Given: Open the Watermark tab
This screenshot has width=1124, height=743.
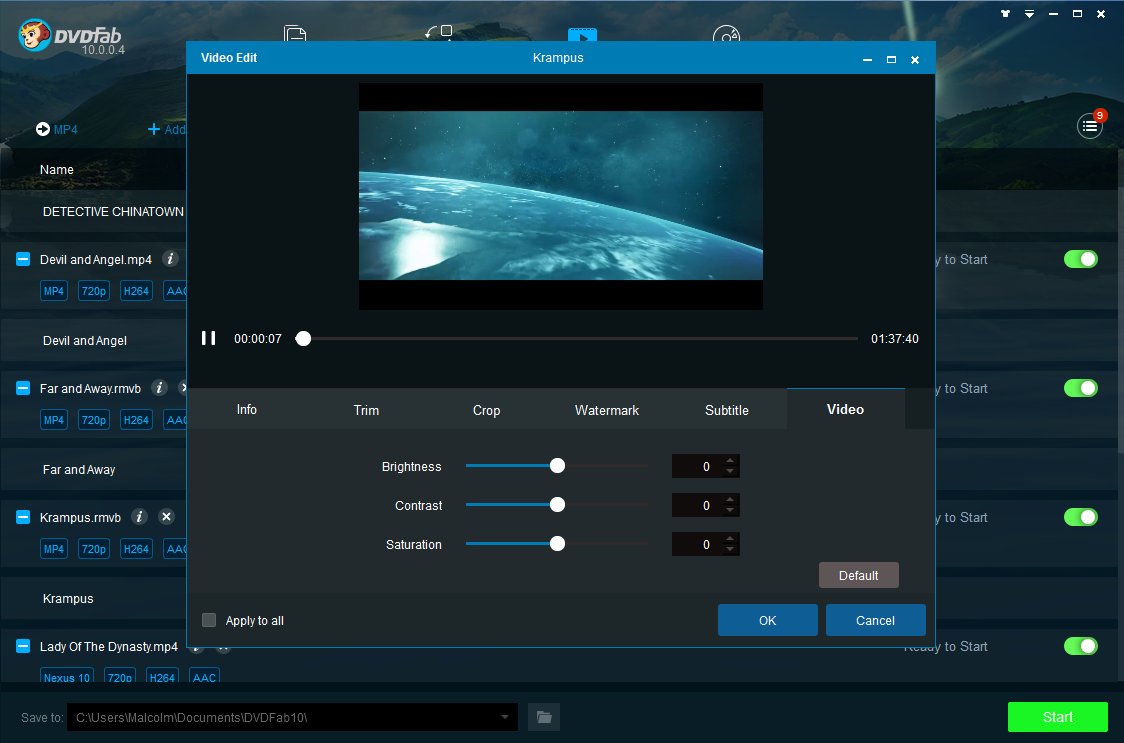Looking at the screenshot, I should coord(606,410).
